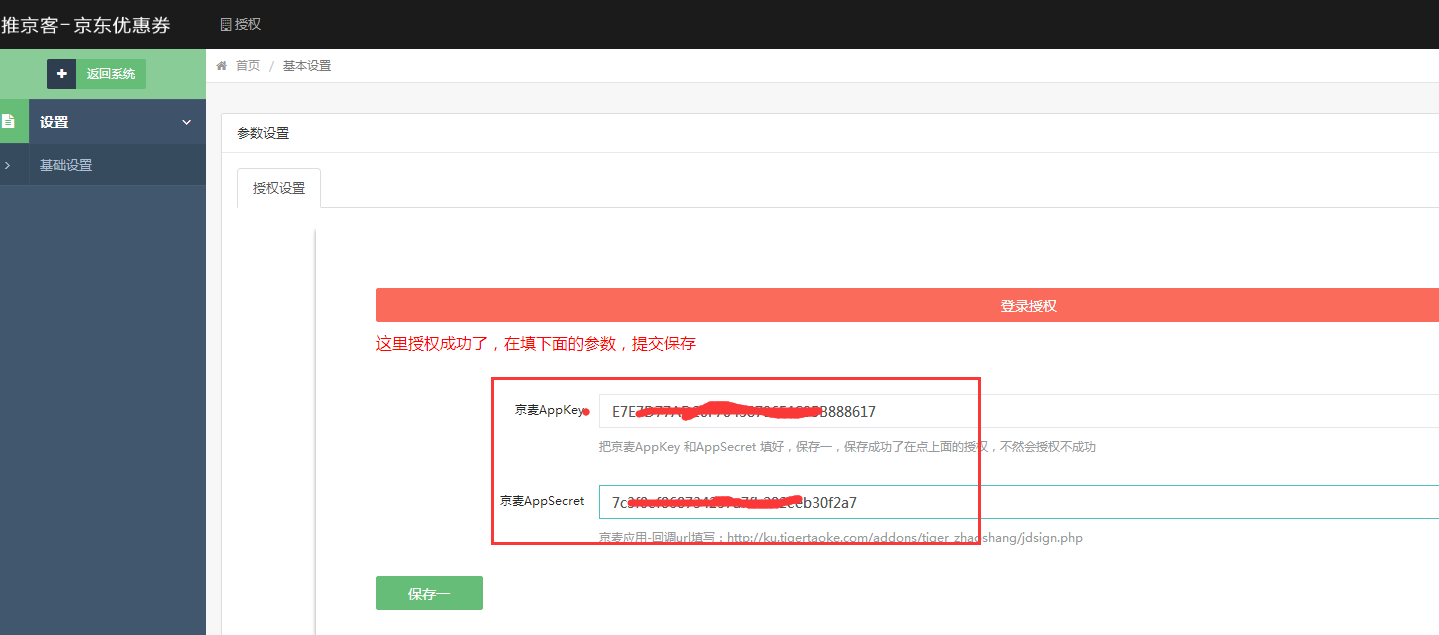Click the 基本设置 breadcrumb item
The image size is (1439, 635).
307,66
